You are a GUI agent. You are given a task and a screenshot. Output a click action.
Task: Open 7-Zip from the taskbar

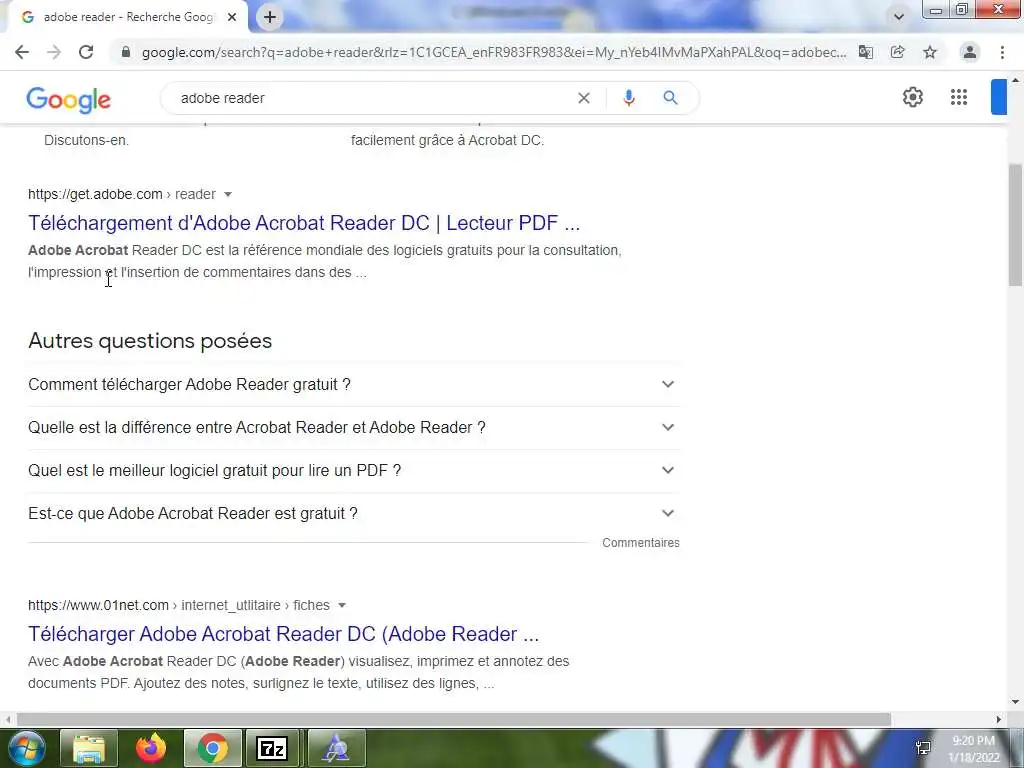[273, 748]
